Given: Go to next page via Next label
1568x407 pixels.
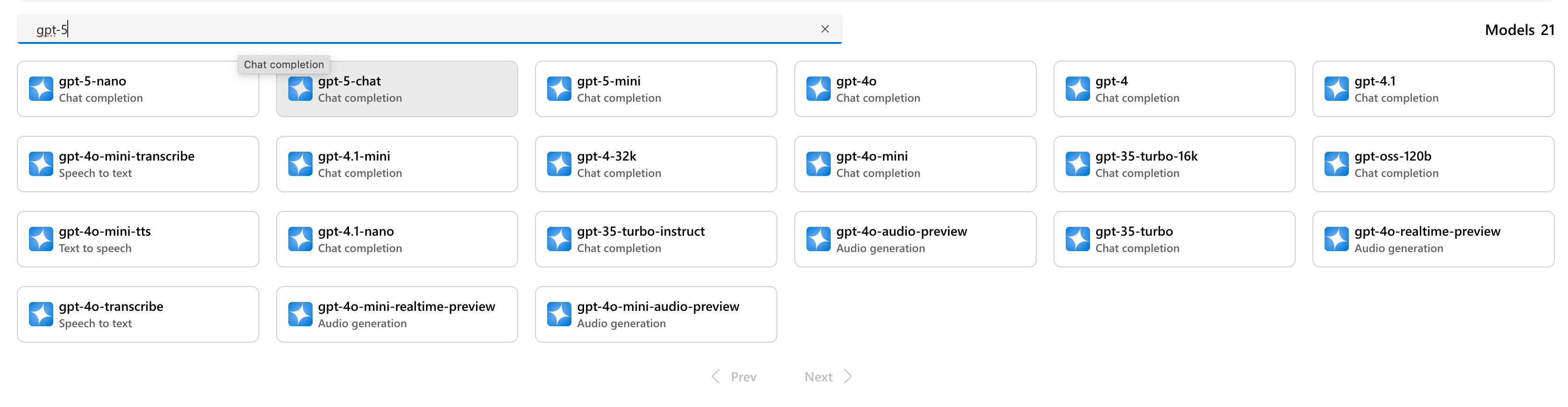Looking at the screenshot, I should pos(818,377).
